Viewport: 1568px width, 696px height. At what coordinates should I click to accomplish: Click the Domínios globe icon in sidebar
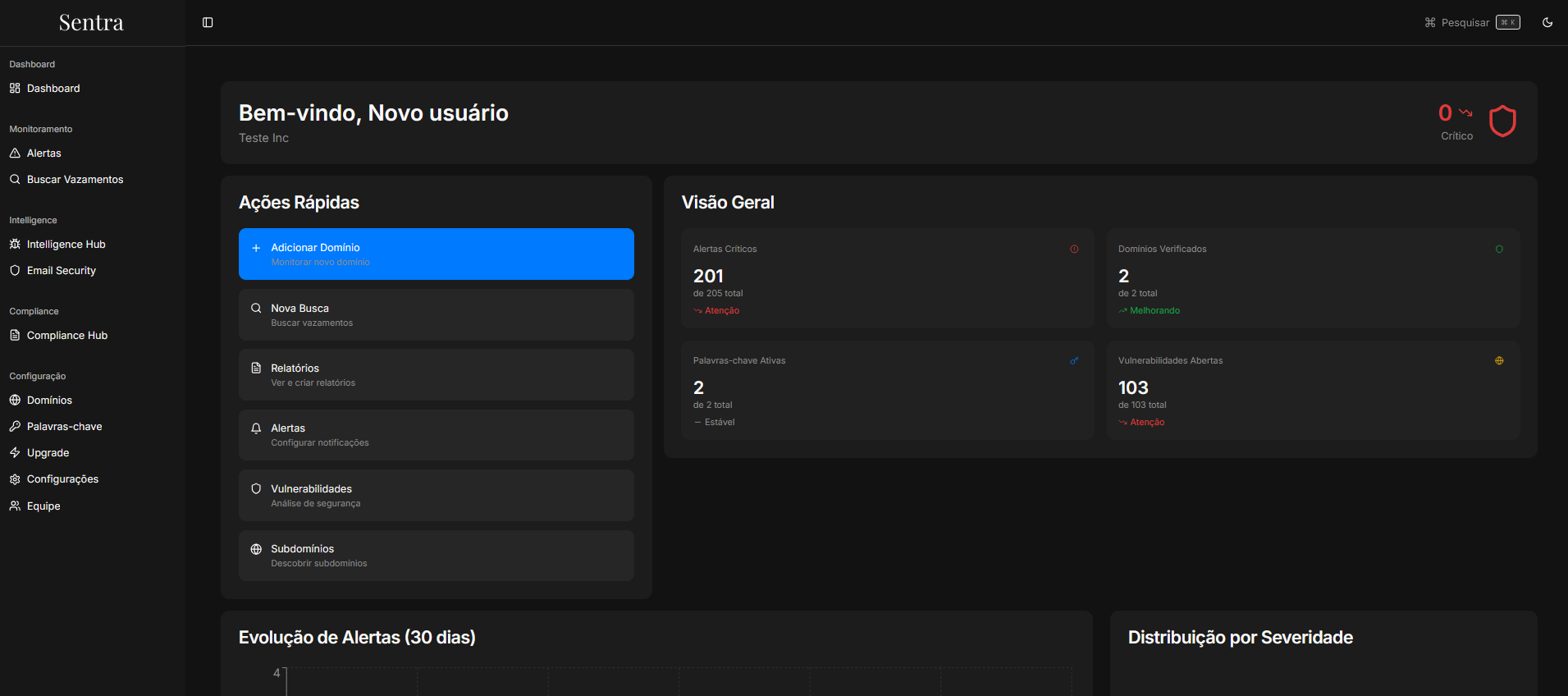click(15, 401)
